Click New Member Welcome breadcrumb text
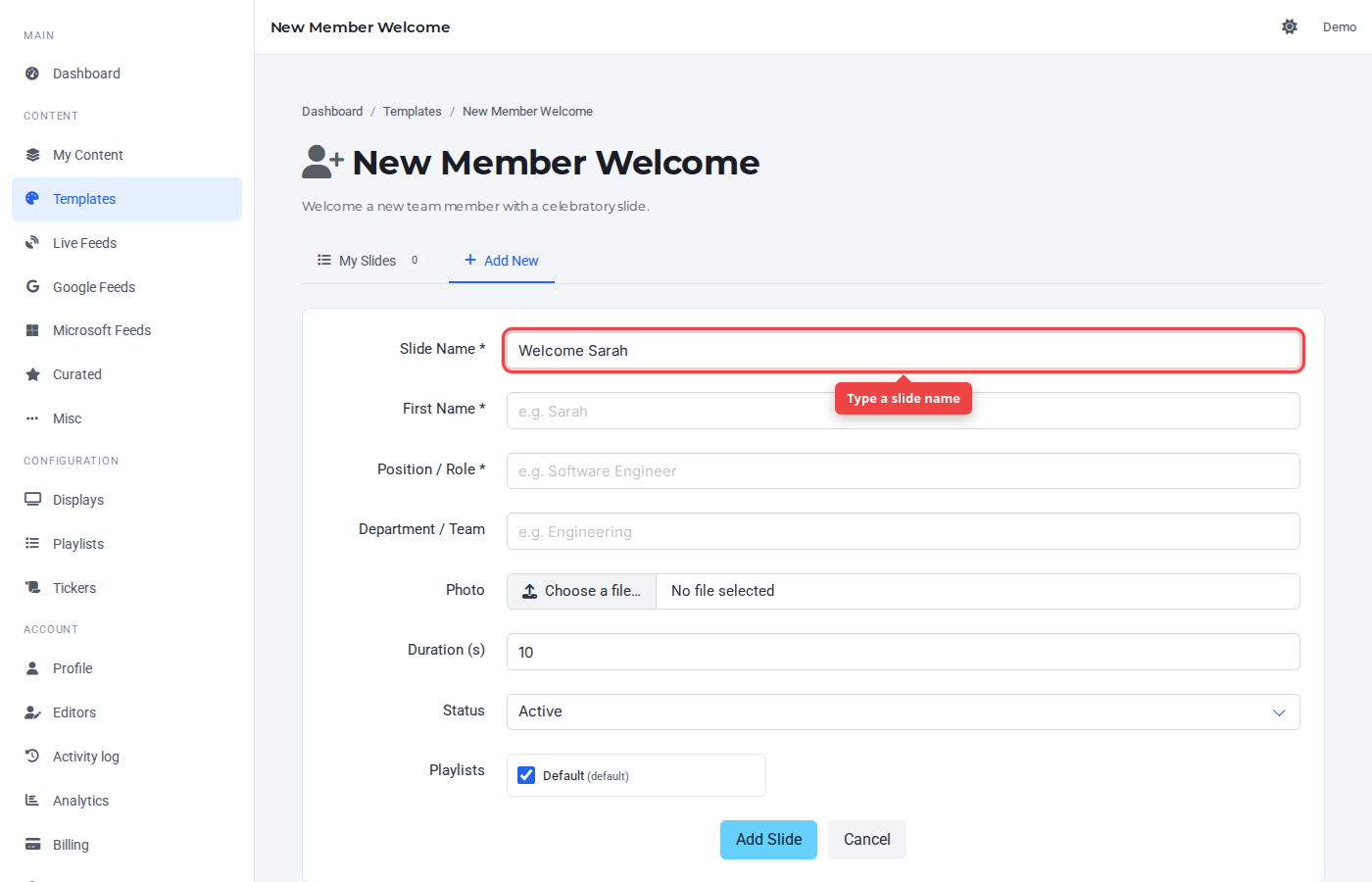 pyautogui.click(x=527, y=112)
